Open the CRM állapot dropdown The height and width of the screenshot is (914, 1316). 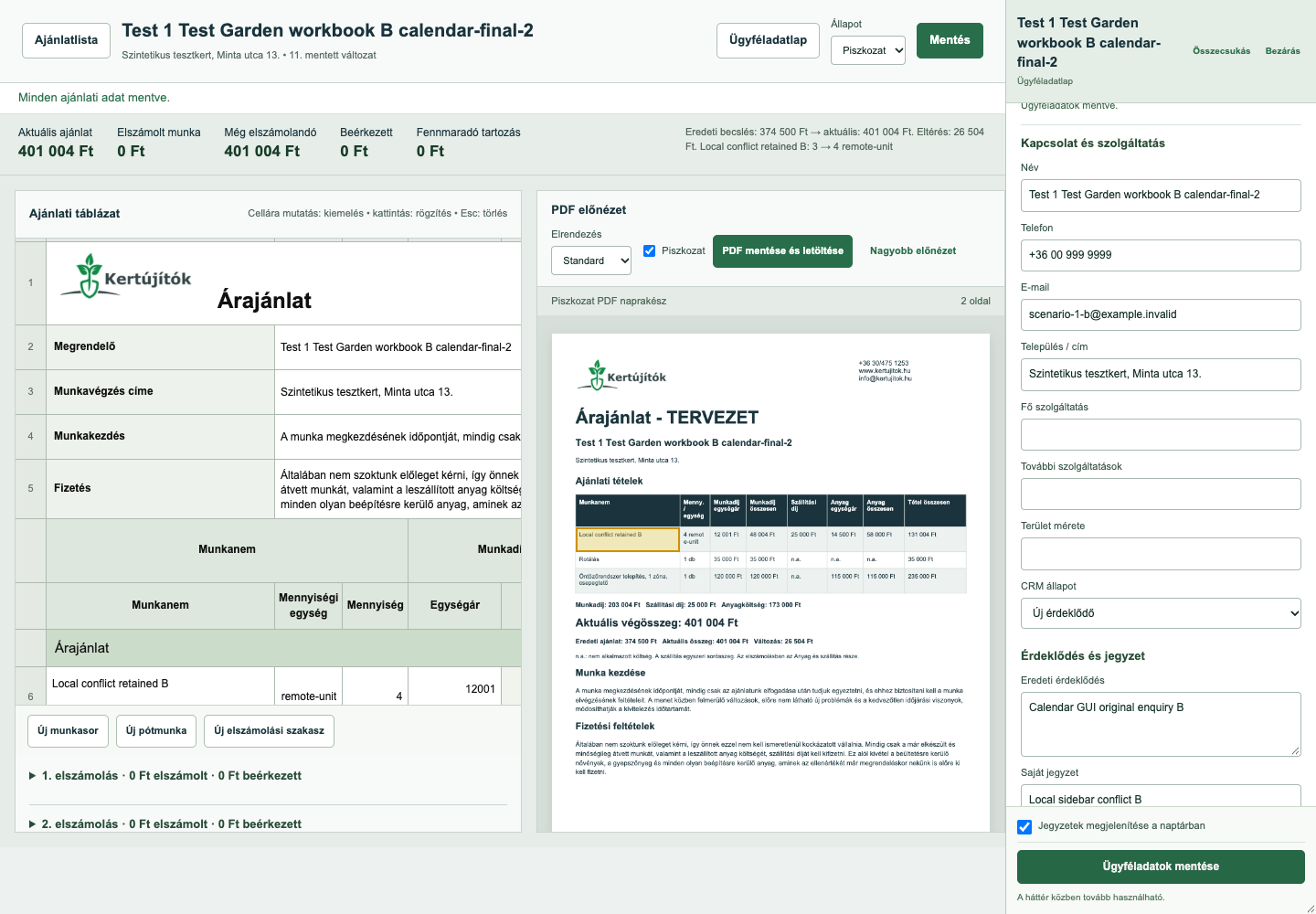click(1161, 613)
